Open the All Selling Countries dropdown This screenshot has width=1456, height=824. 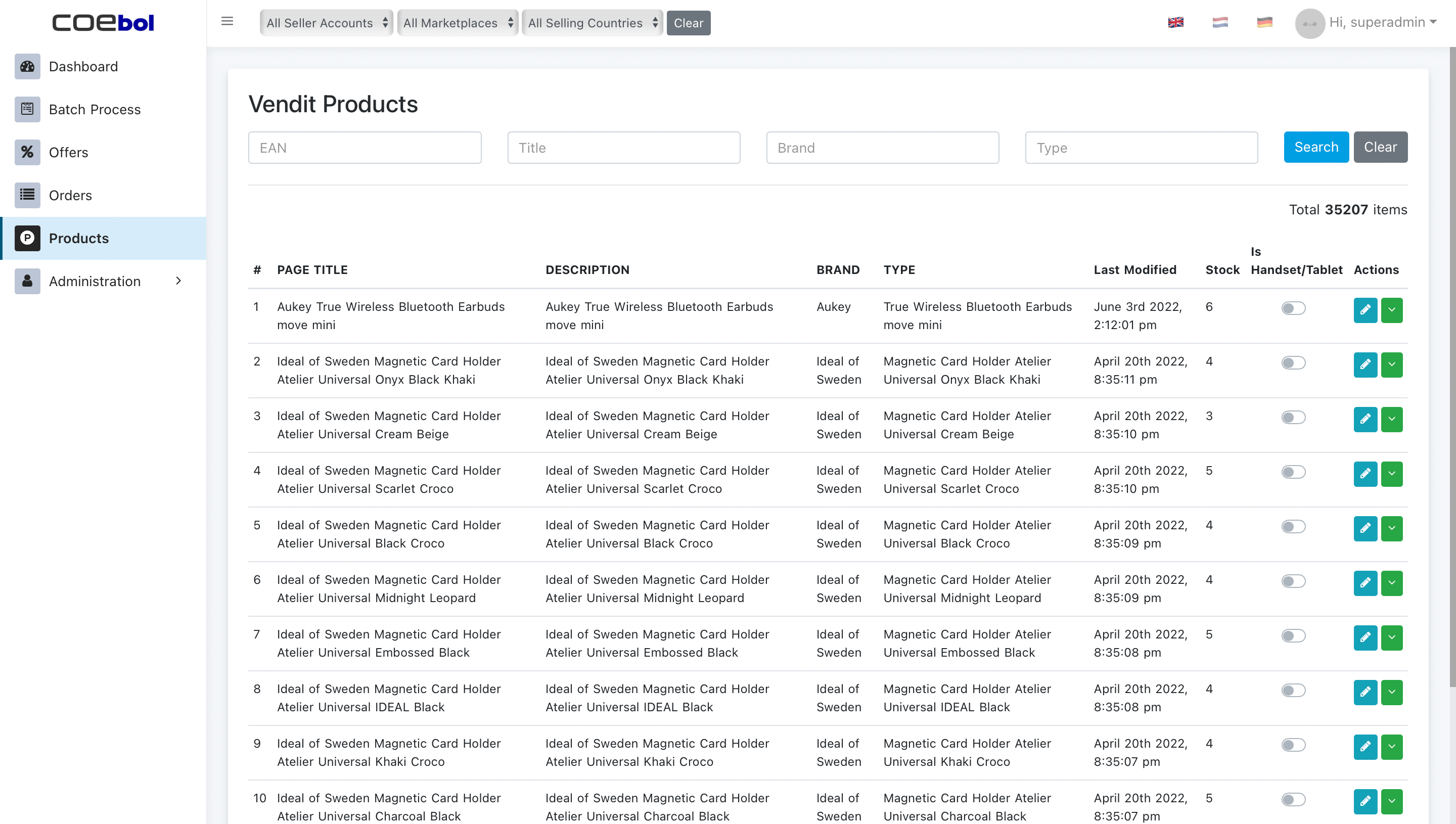coord(592,23)
